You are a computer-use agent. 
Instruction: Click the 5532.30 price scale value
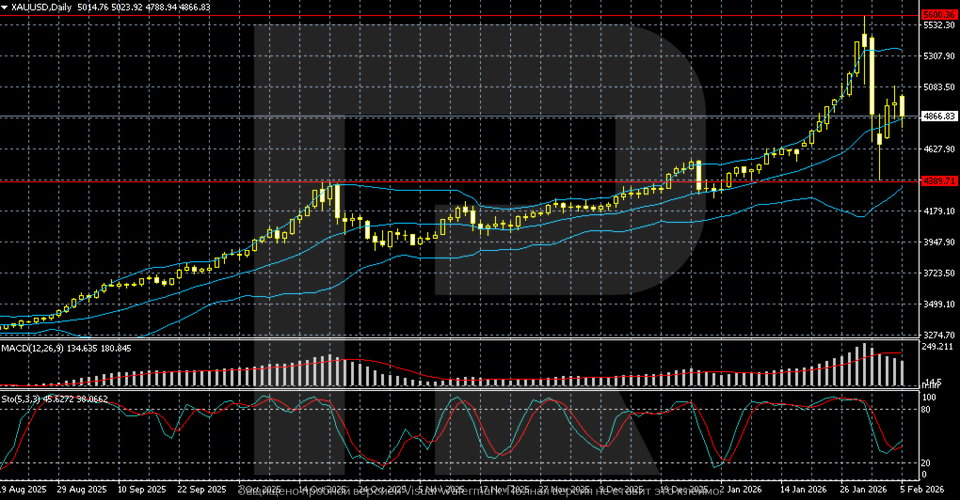(938, 25)
